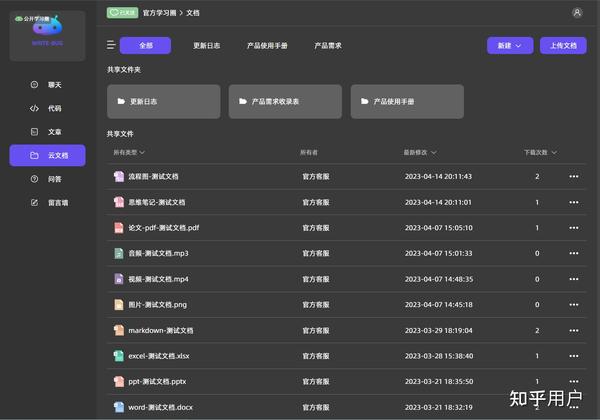
Task: Open the file excel-测试文档.xlsx
Action: (159, 356)
